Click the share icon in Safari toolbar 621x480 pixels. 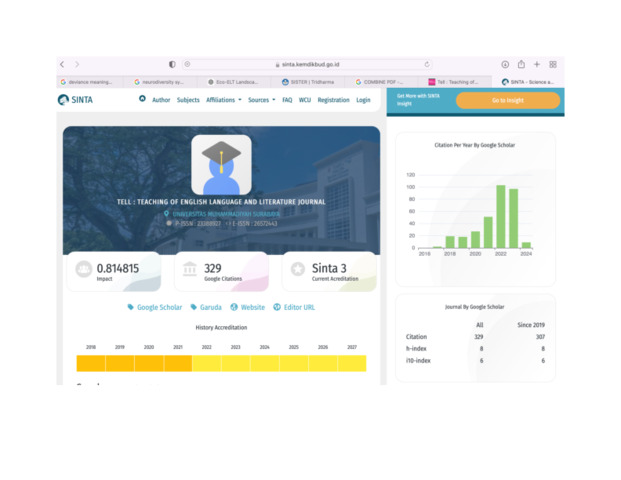click(x=521, y=64)
